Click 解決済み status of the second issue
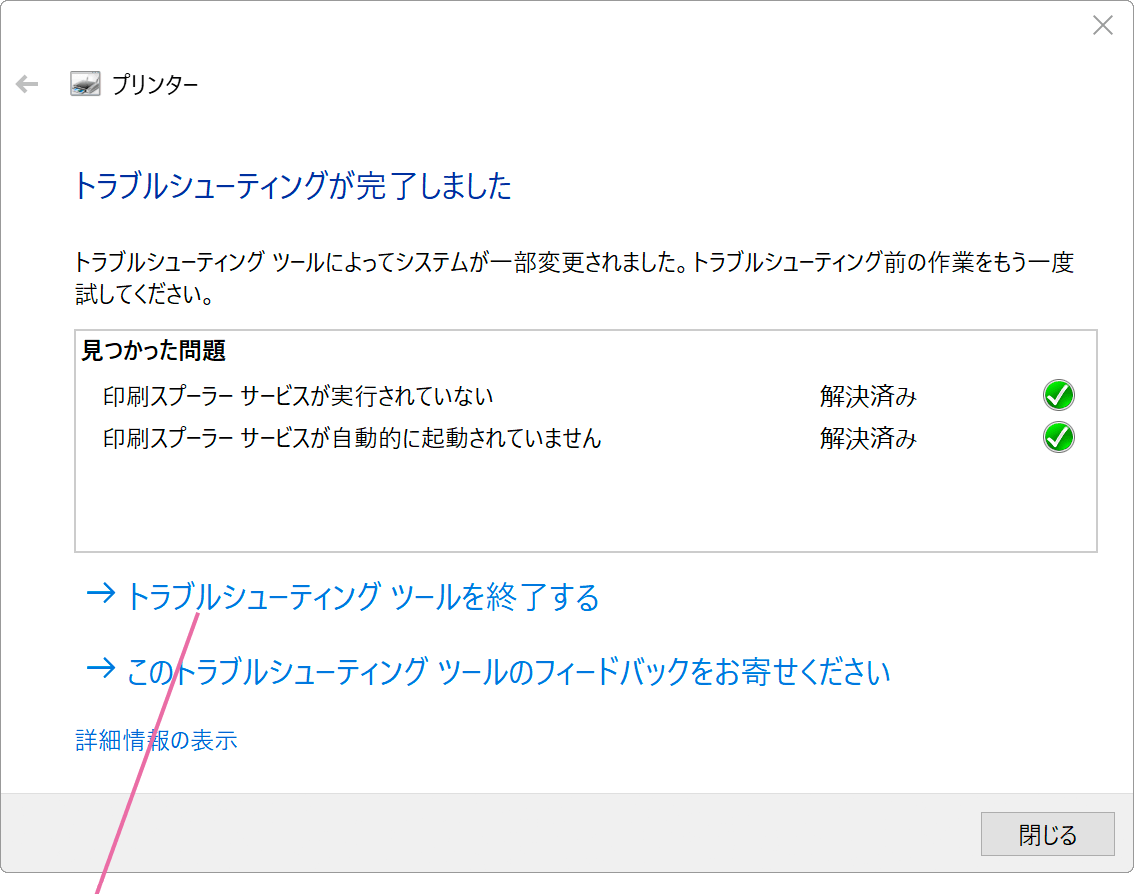The height and width of the screenshot is (894, 1134). pyautogui.click(x=868, y=439)
